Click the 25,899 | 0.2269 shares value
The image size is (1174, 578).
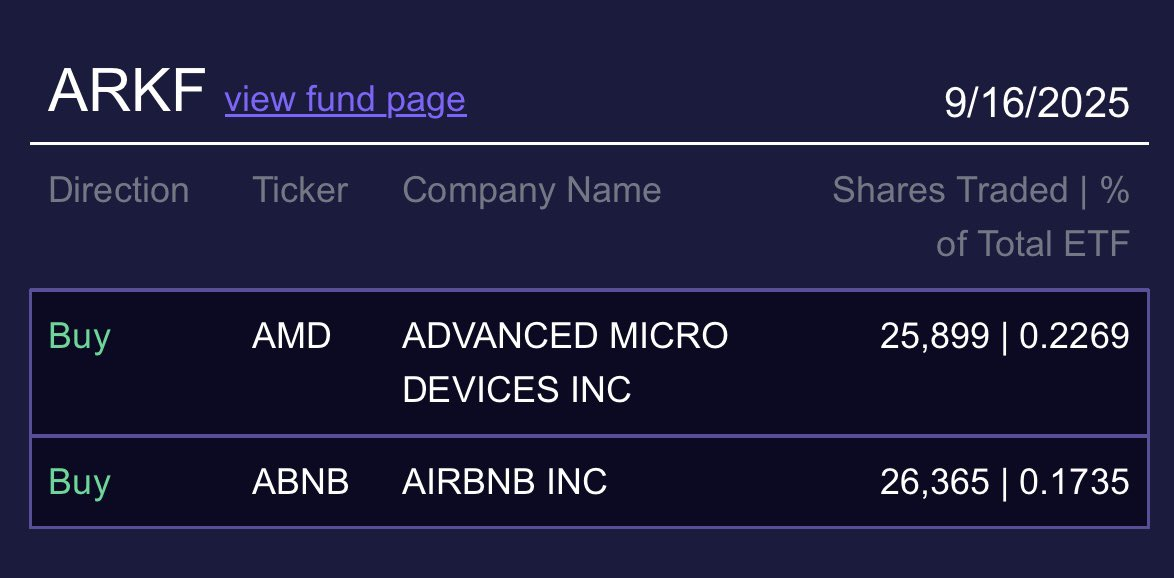point(1004,336)
